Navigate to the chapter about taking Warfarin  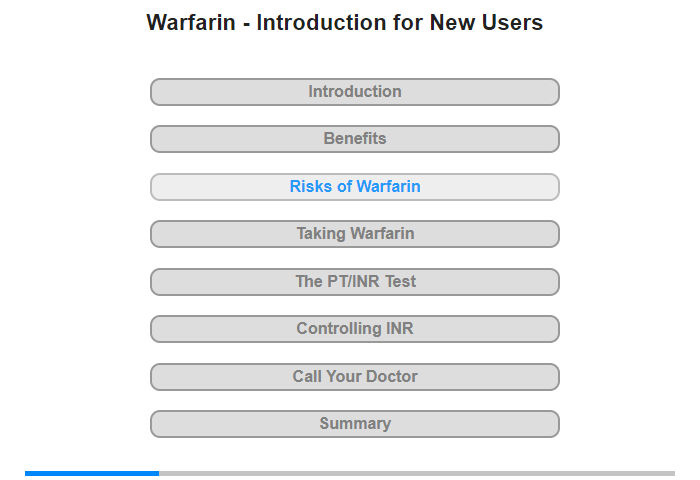click(x=355, y=234)
